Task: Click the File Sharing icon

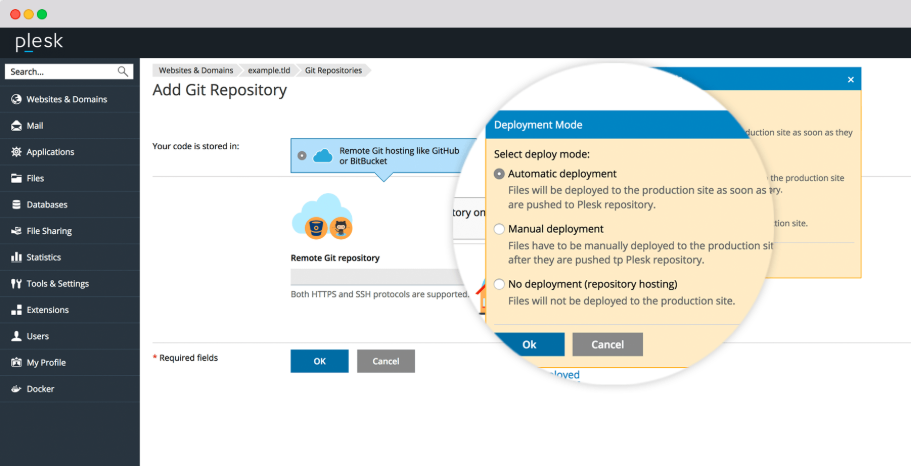Action: [x=16, y=231]
